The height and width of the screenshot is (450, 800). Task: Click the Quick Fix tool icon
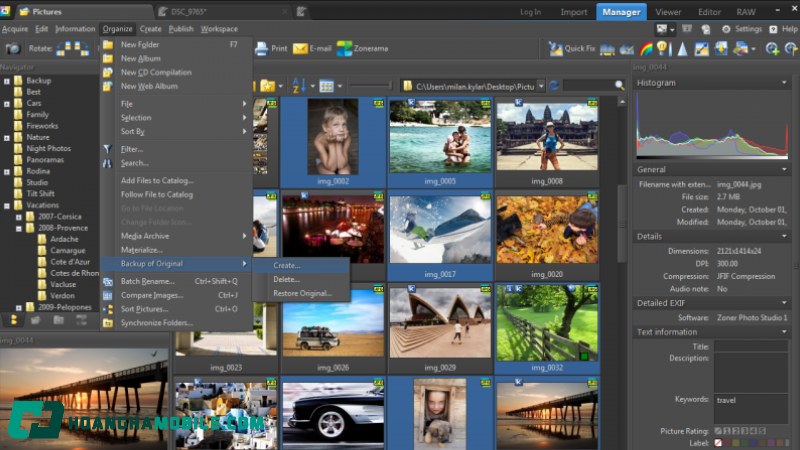(555, 48)
